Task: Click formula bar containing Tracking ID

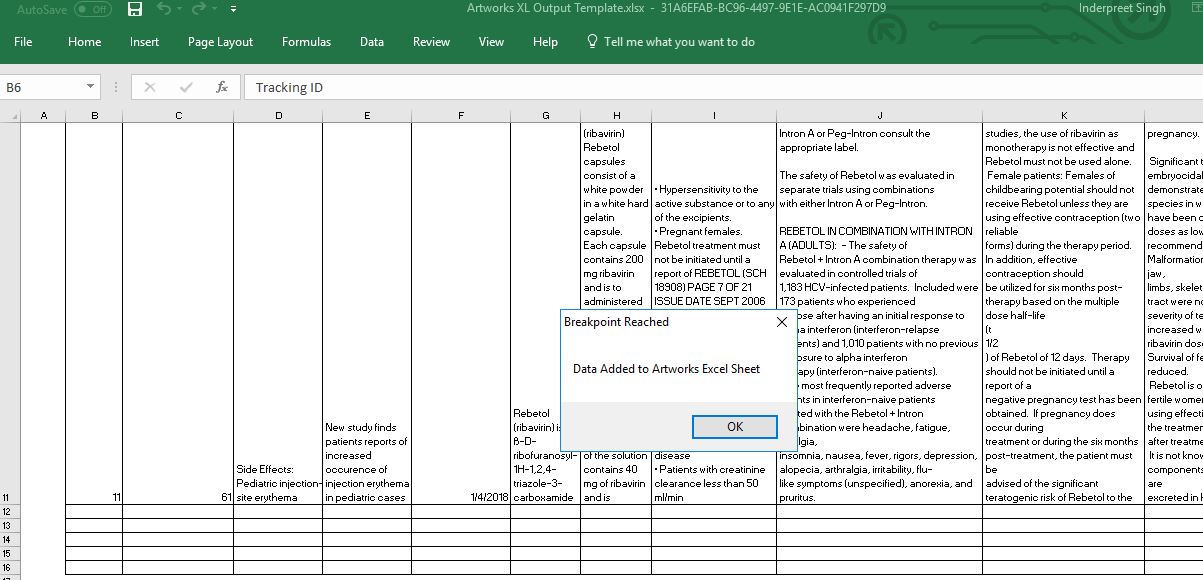Action: 722,87
